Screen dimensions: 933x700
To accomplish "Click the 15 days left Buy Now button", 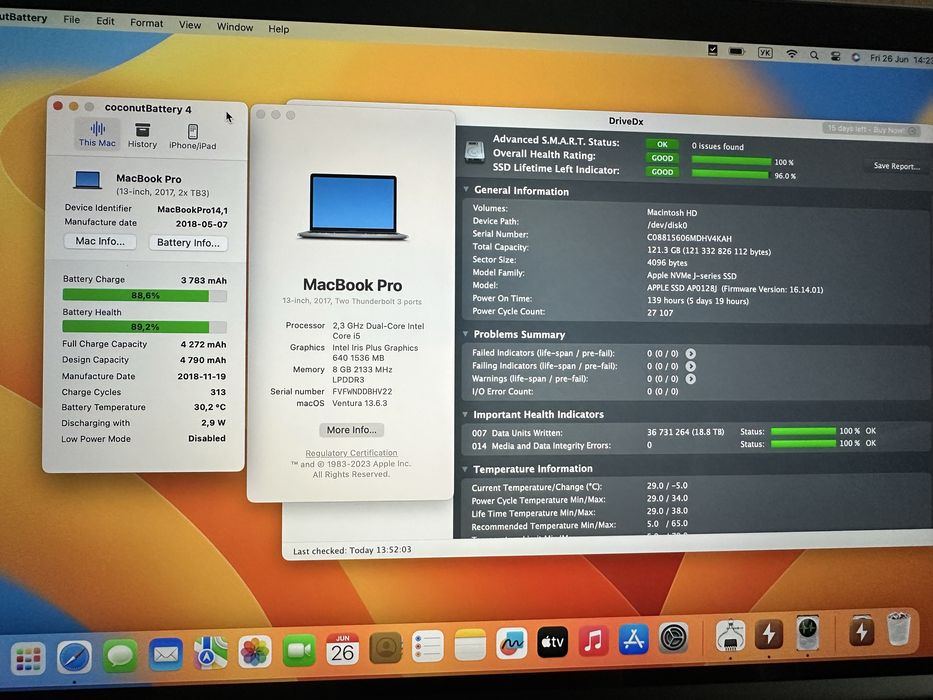I will pos(871,129).
